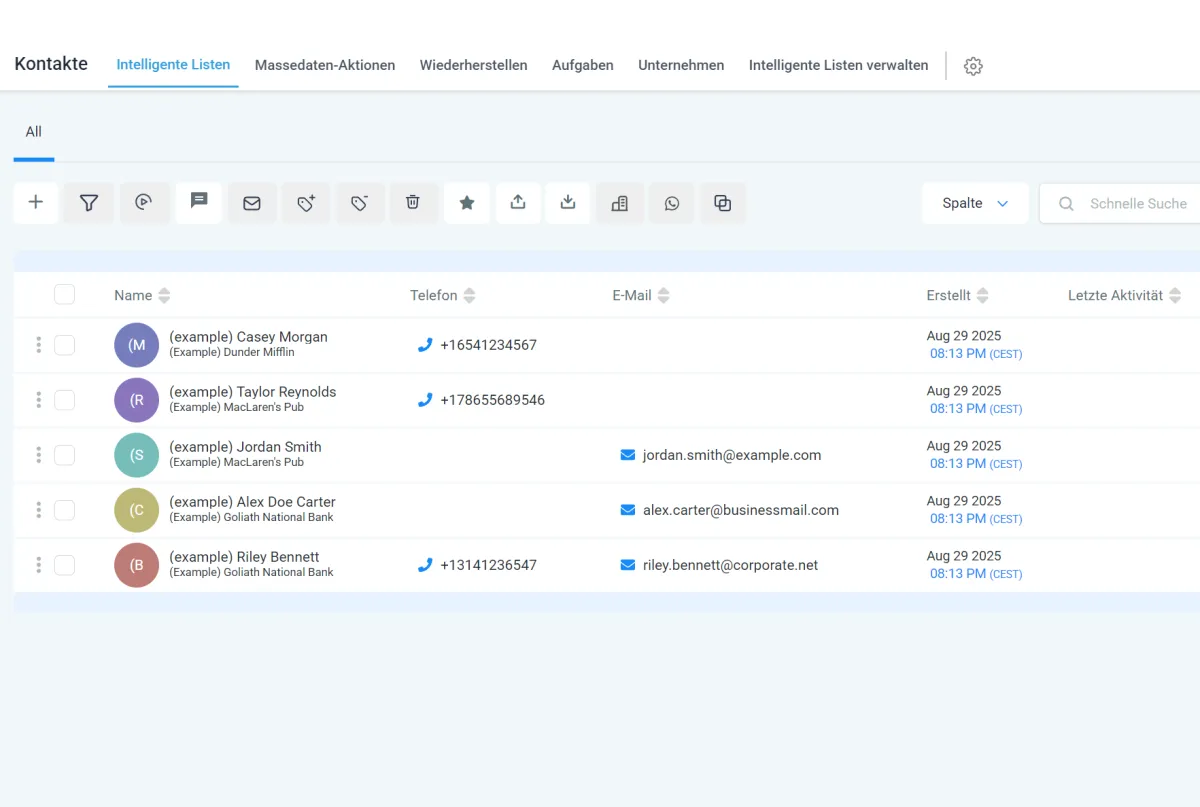Click Riley Bennett's avatar circle
The width and height of the screenshot is (1200, 807).
coord(137,565)
